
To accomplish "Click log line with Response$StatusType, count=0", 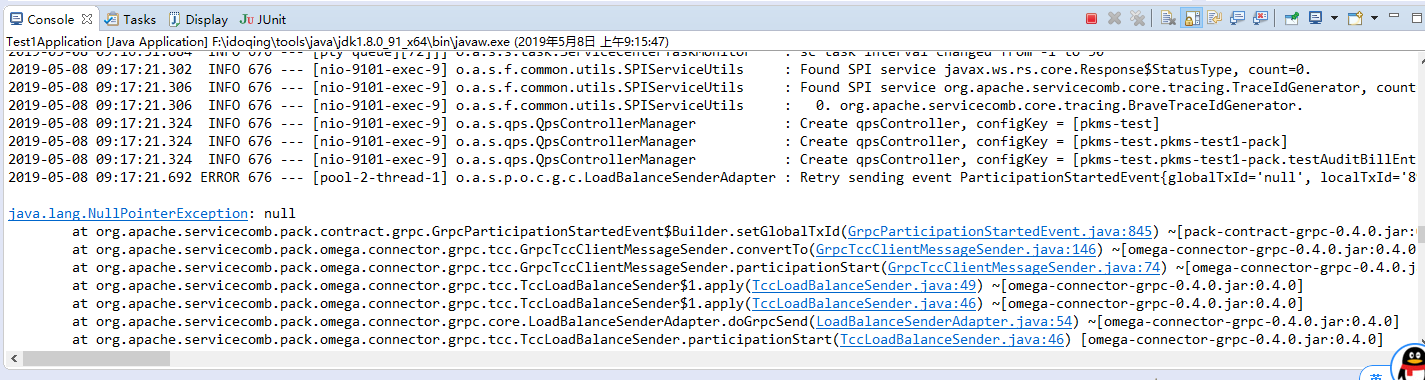I will [x=659, y=69].
